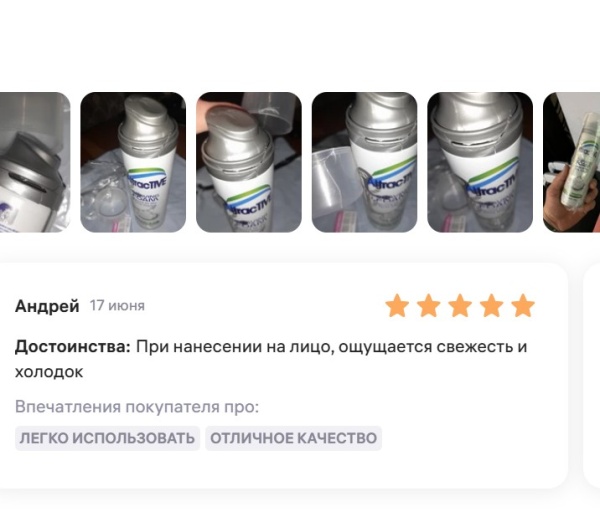This screenshot has height=527, width=600.
Task: Click the first rating star
Action: (397, 306)
